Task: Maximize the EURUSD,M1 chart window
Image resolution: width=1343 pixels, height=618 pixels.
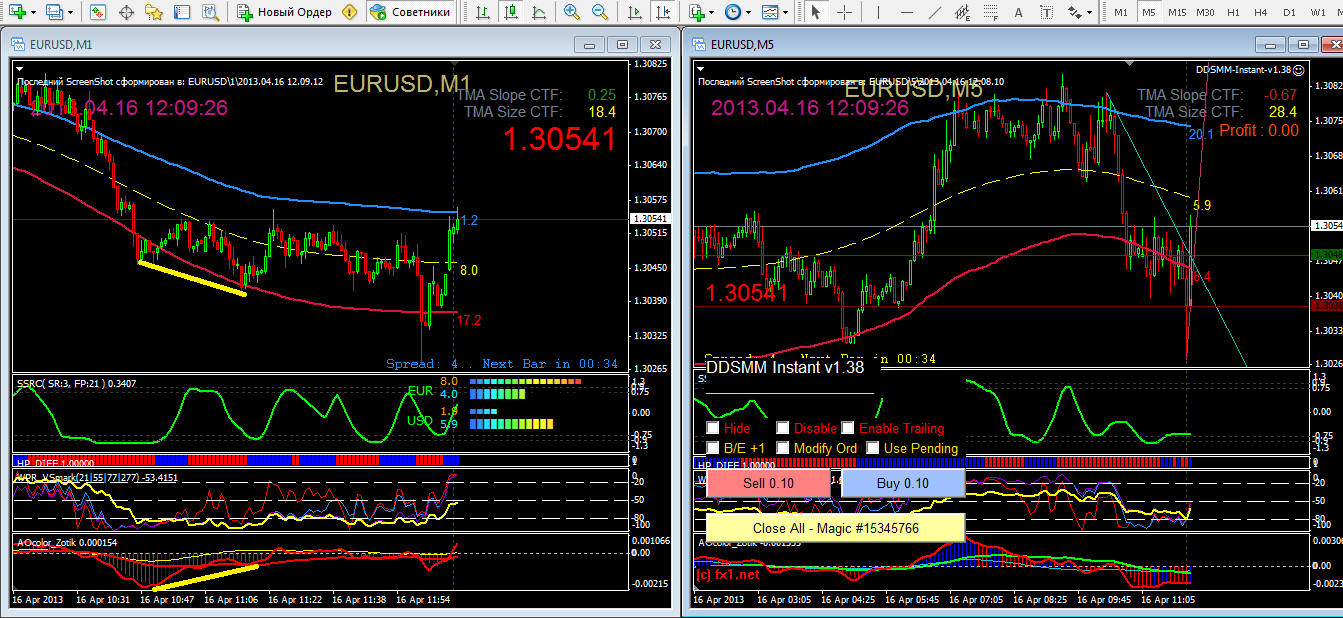Action: 621,45
